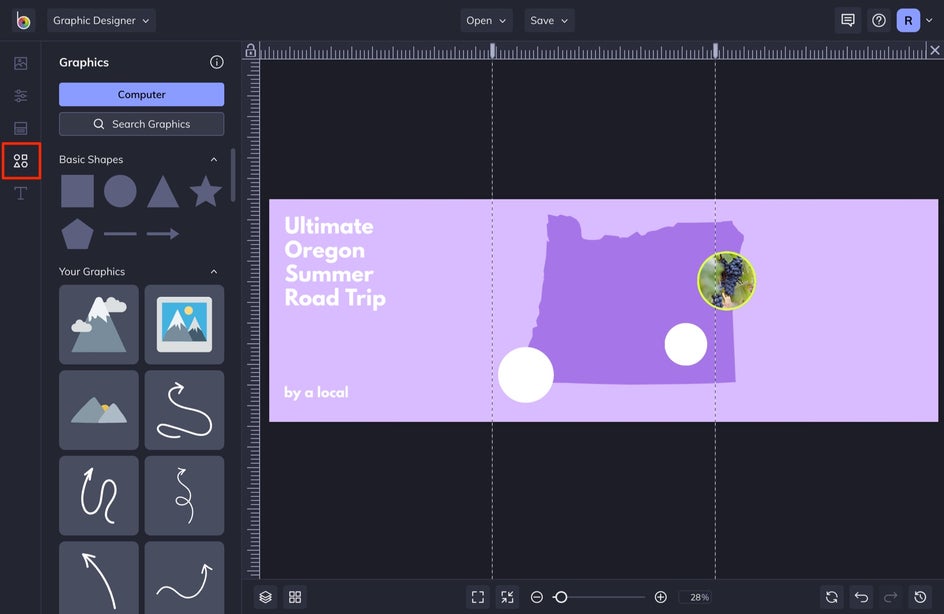Screen dimensions: 944x614
Task: Add a circle basic shape
Action: coord(120,191)
